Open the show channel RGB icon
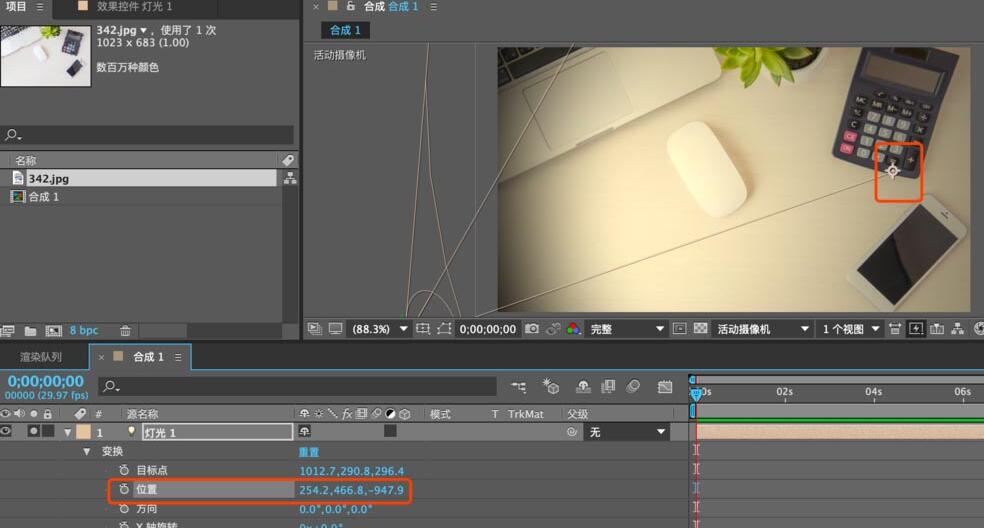The height and width of the screenshot is (528, 984). pos(573,328)
